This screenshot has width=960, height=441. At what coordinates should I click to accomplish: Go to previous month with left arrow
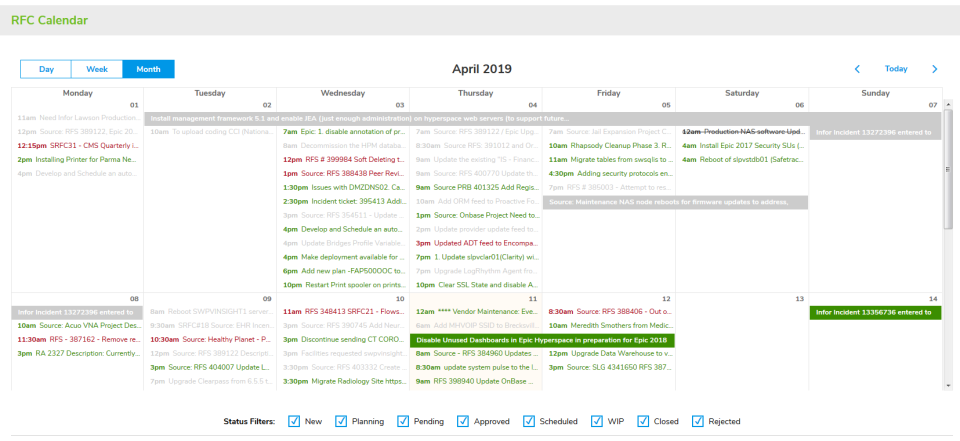click(857, 69)
